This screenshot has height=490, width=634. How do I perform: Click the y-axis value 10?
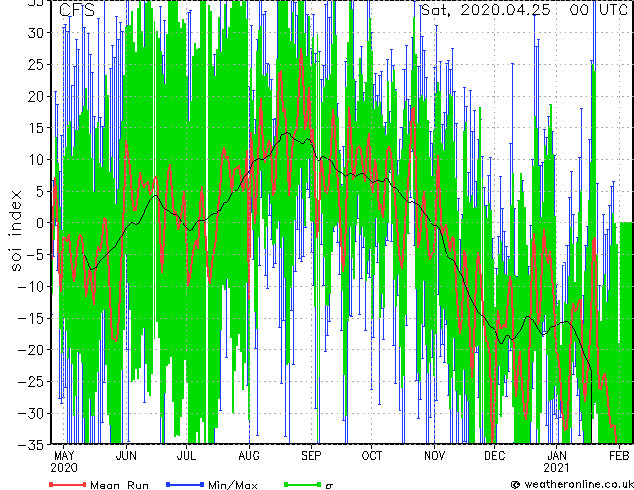[36, 160]
